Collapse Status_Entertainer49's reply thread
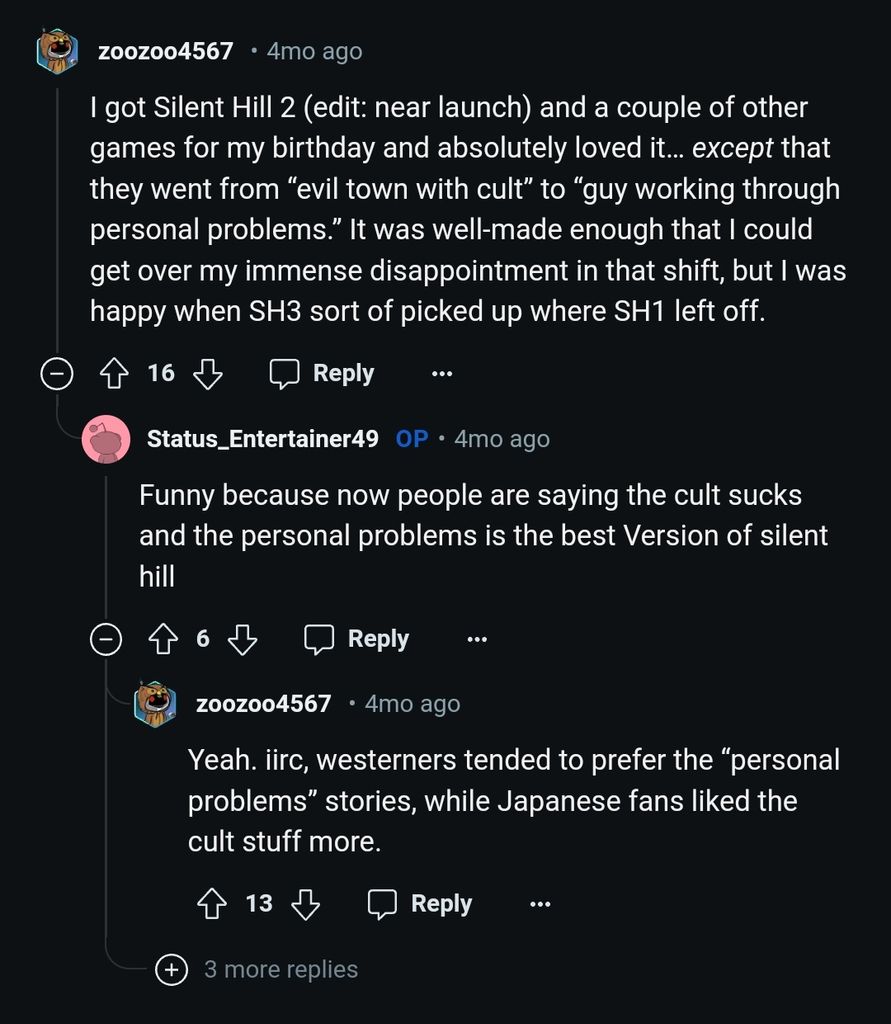Screen dimensions: 891x1024 [x=106, y=639]
